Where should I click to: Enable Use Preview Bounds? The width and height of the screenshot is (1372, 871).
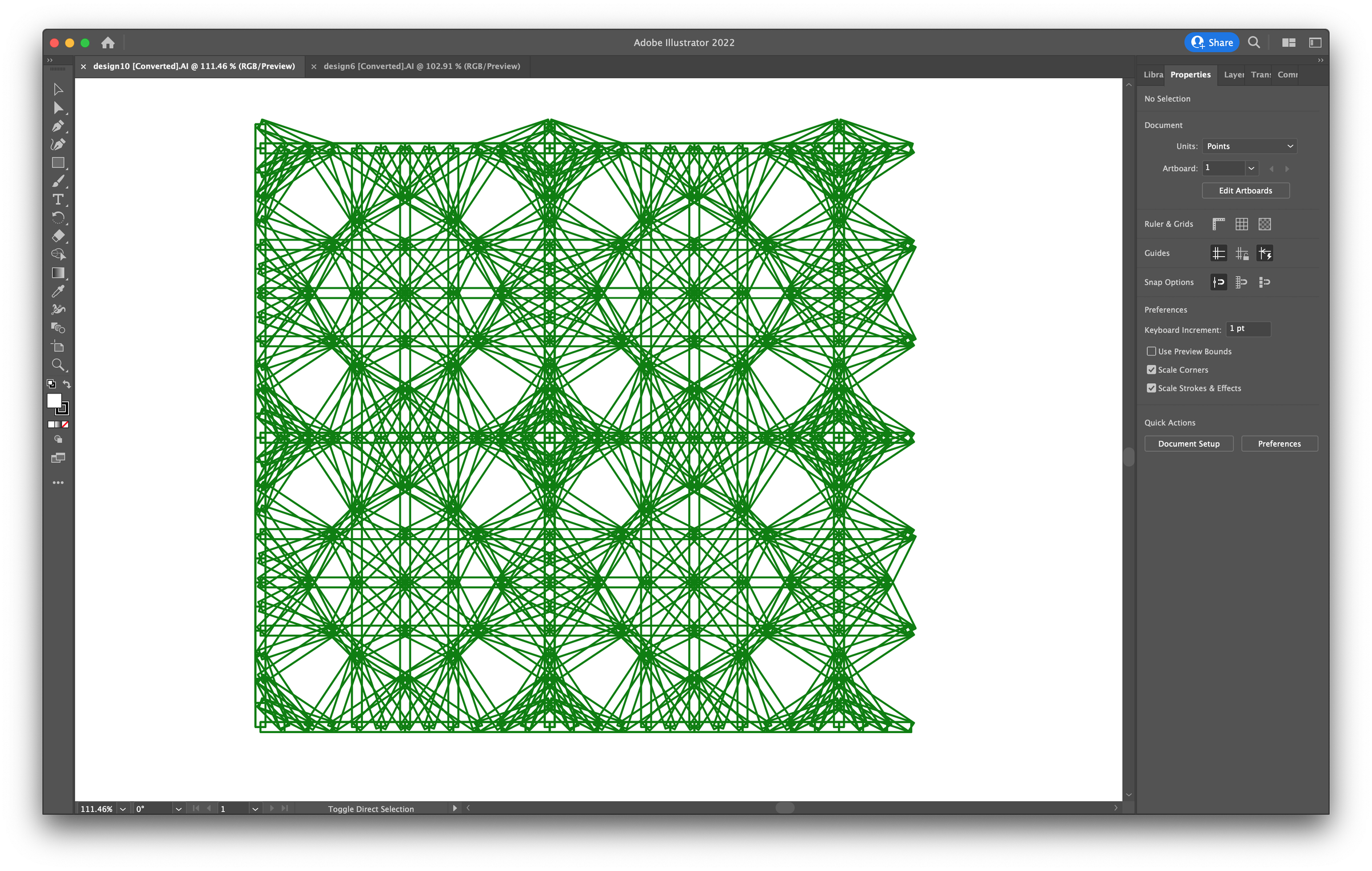1152,351
